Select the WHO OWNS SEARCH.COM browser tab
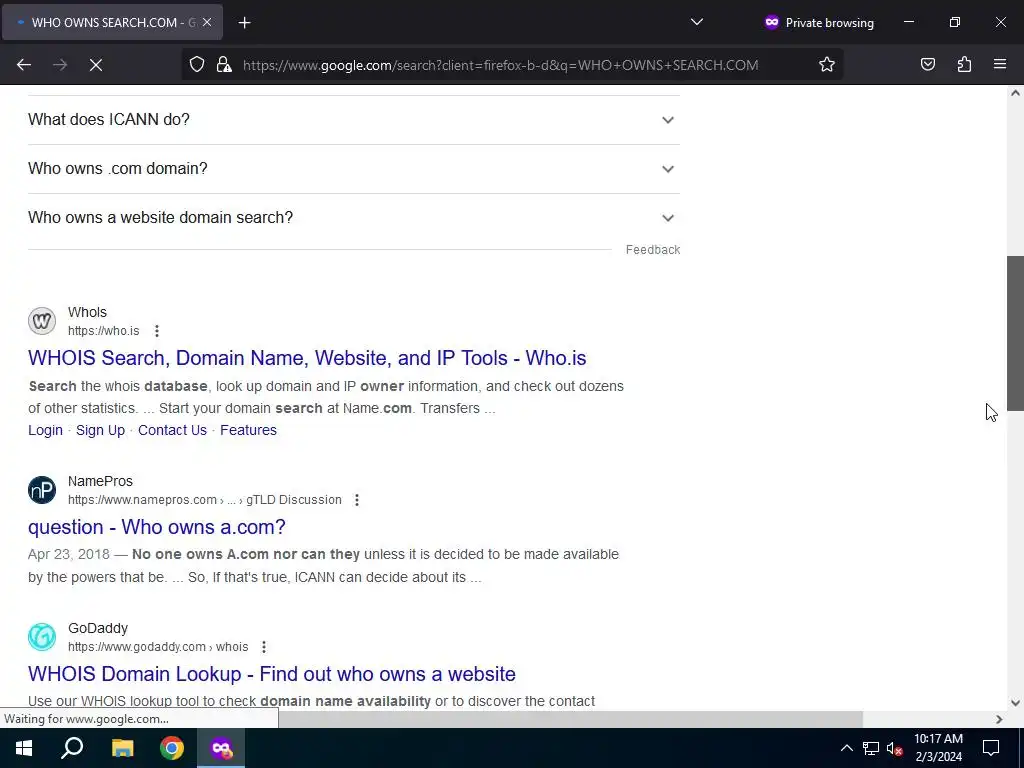This screenshot has height=768, width=1024. click(x=112, y=22)
